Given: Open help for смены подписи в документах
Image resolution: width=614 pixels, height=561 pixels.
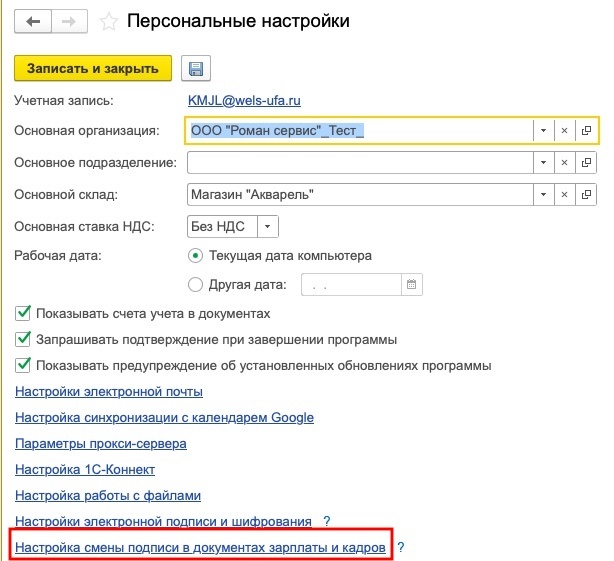Looking at the screenshot, I should [401, 547].
